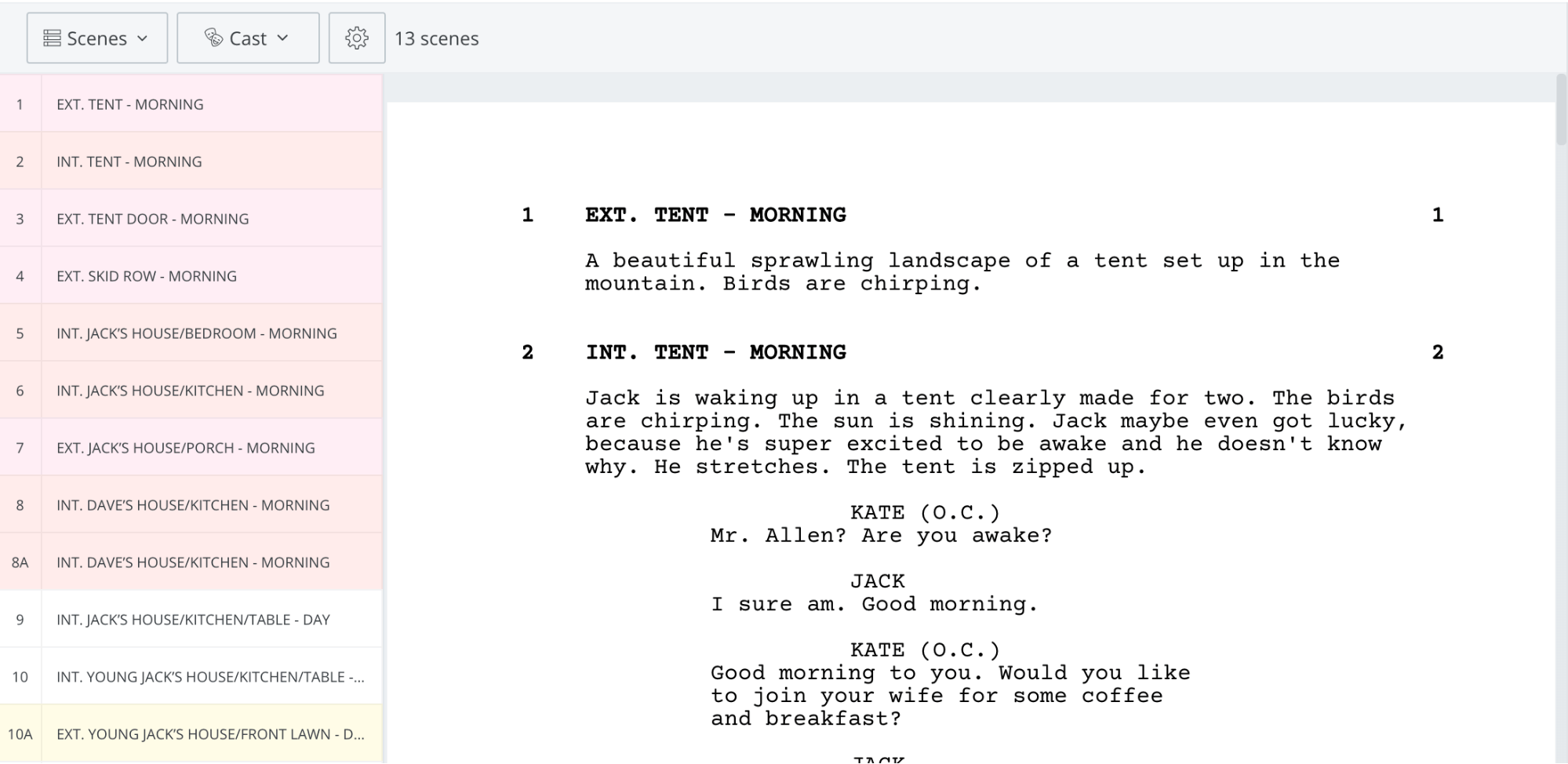1568x764 pixels.
Task: Open the Cast dropdown menu
Action: (248, 38)
